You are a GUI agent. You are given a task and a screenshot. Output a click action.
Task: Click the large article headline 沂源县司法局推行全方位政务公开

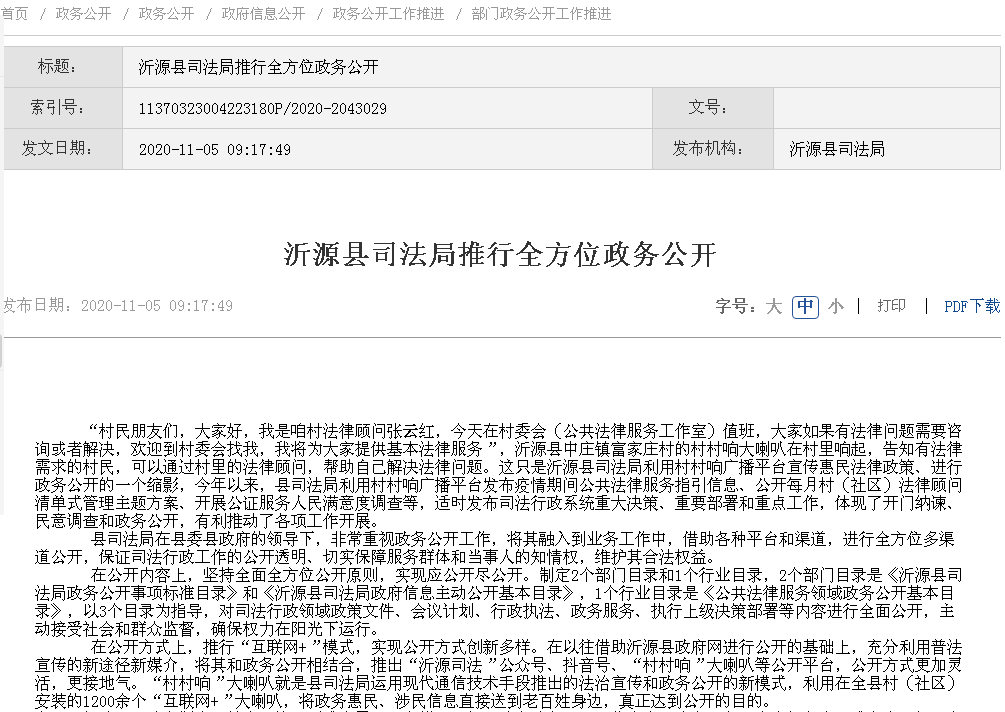coord(500,254)
